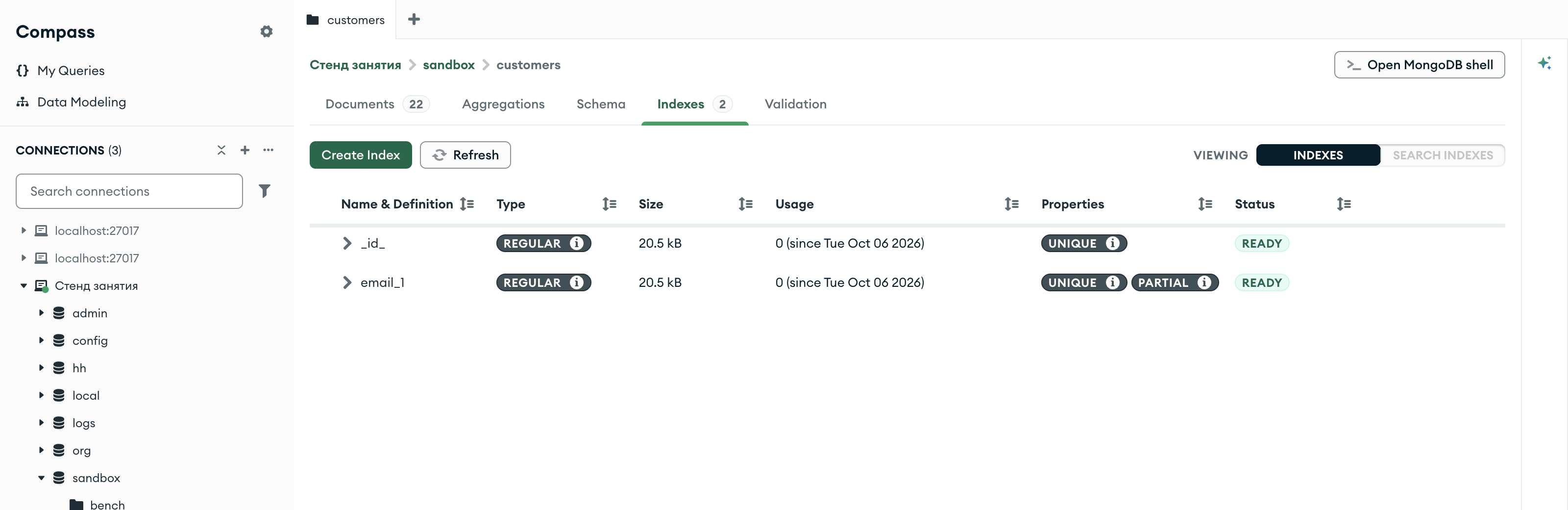Image resolution: width=1568 pixels, height=510 pixels.
Task: Go to Стенд занятия breadcrumb link
Action: (355, 65)
